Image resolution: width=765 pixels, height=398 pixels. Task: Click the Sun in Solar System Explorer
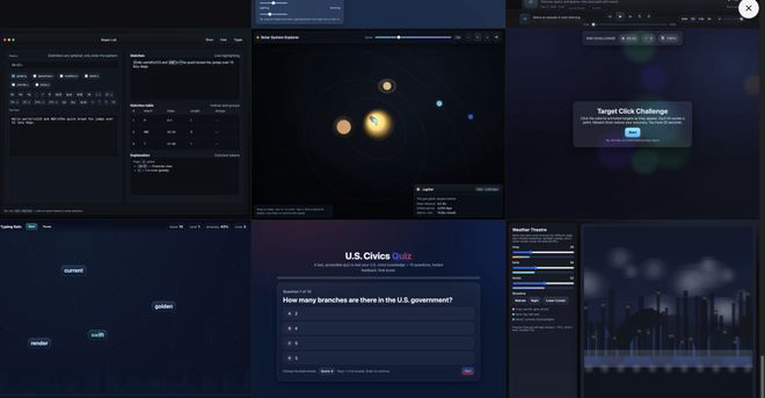coord(378,123)
